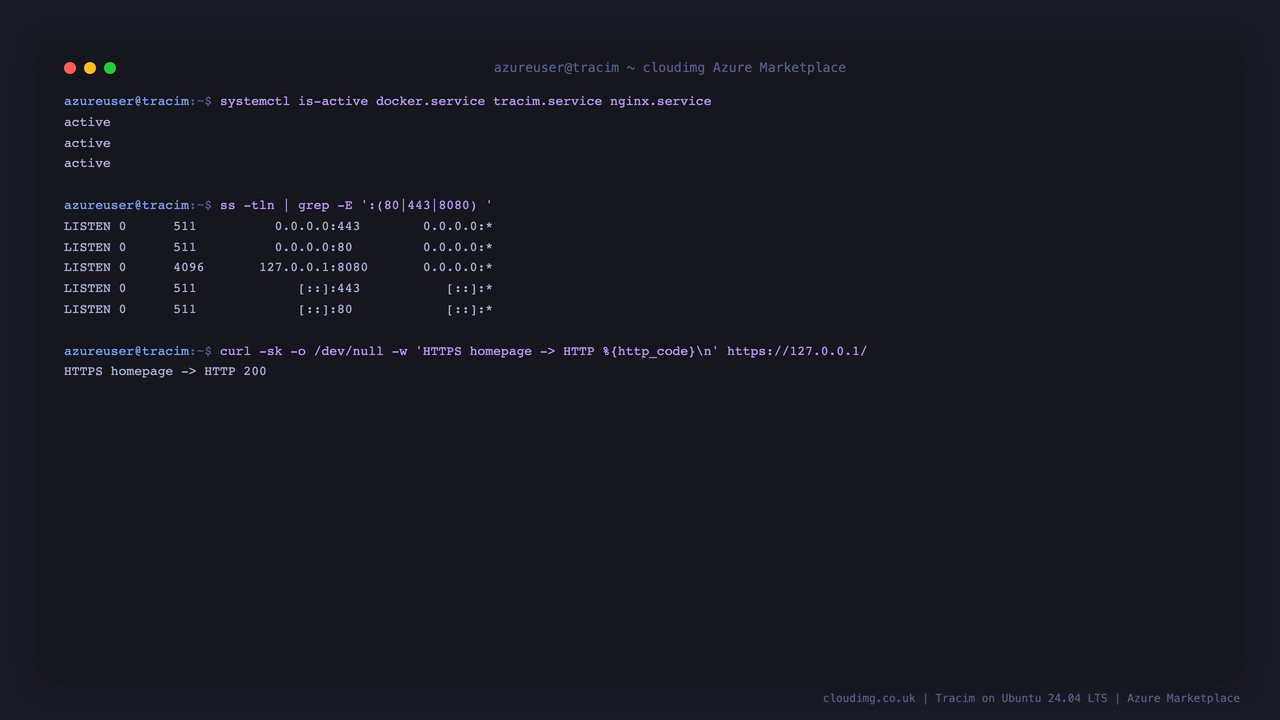Click the yellow minimize window dot
Screen dimensions: 1280x720
click(x=90, y=68)
